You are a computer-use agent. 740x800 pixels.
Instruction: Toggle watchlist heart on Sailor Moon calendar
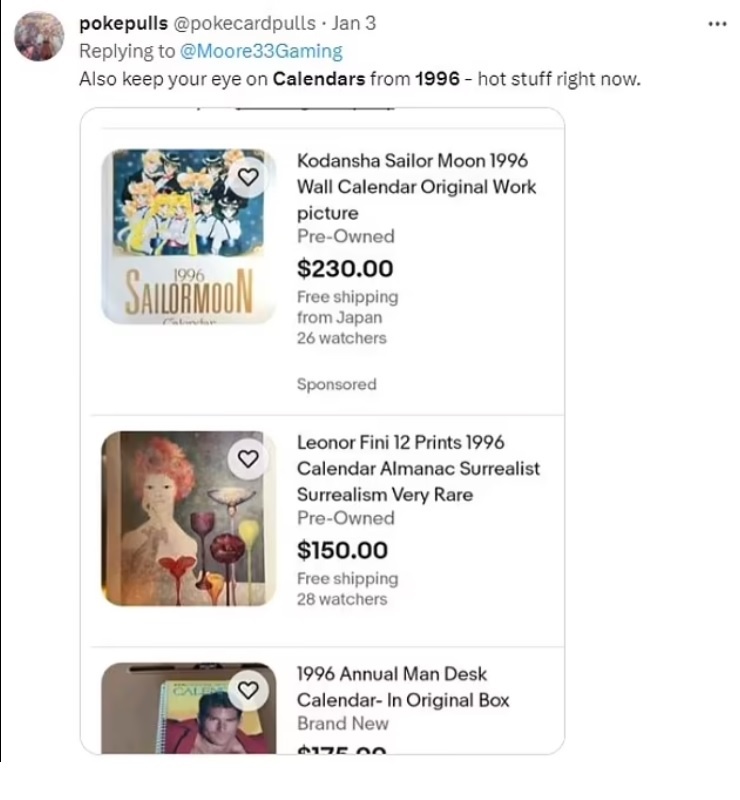tap(249, 175)
